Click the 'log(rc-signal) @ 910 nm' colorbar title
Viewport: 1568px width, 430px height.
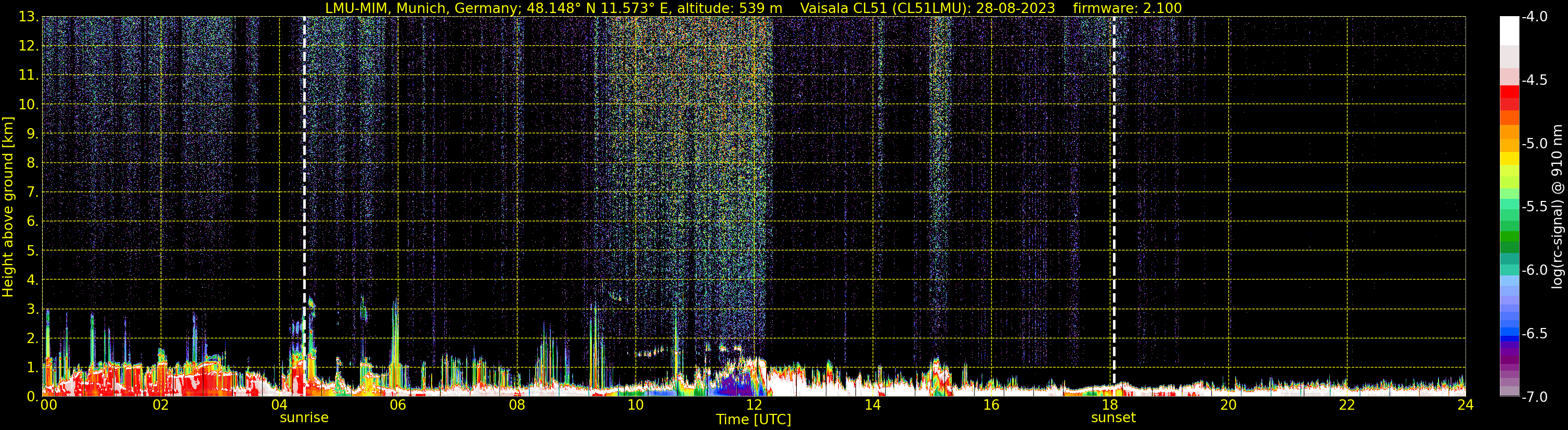coord(1557,206)
